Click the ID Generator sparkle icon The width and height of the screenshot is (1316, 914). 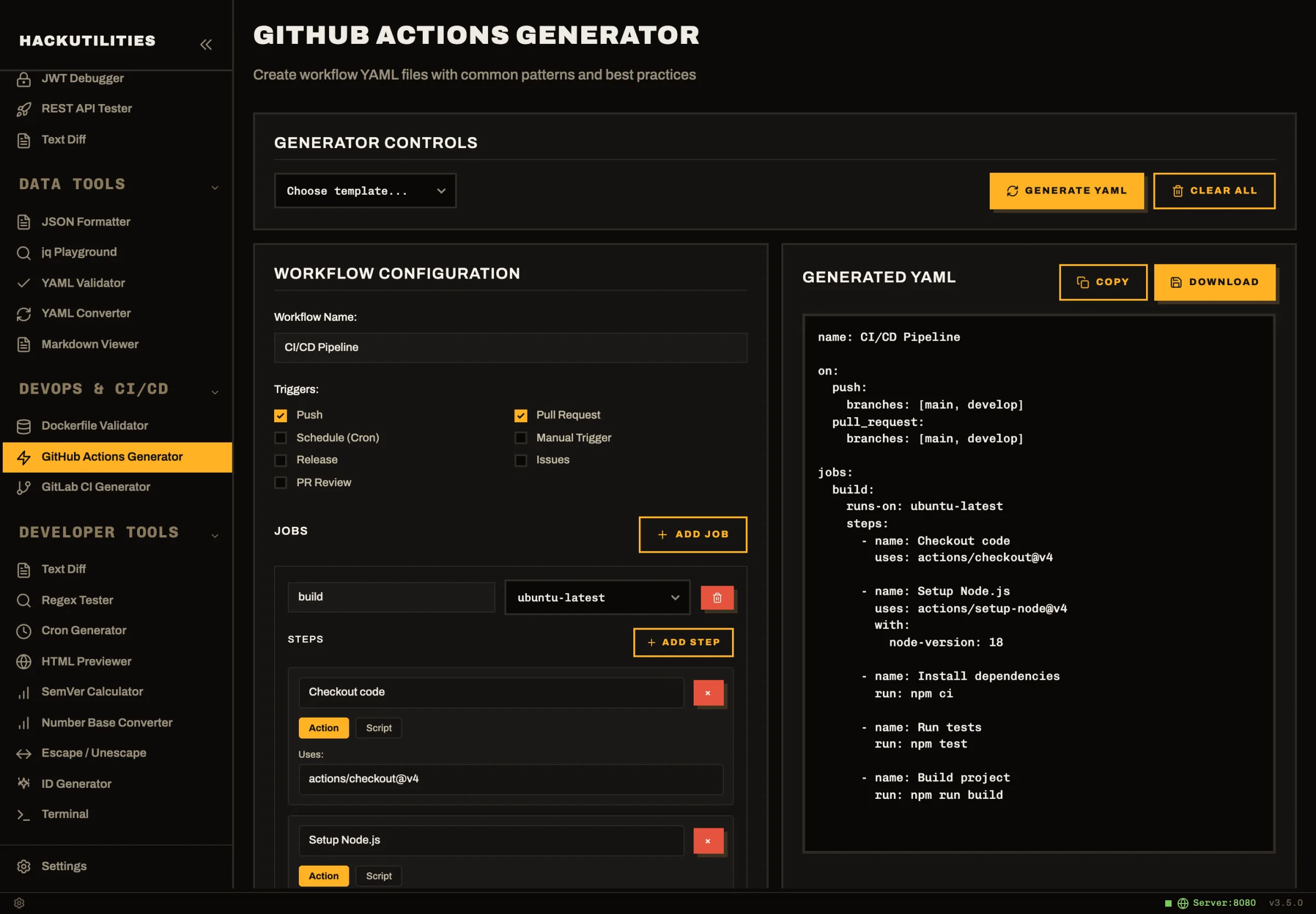click(24, 784)
